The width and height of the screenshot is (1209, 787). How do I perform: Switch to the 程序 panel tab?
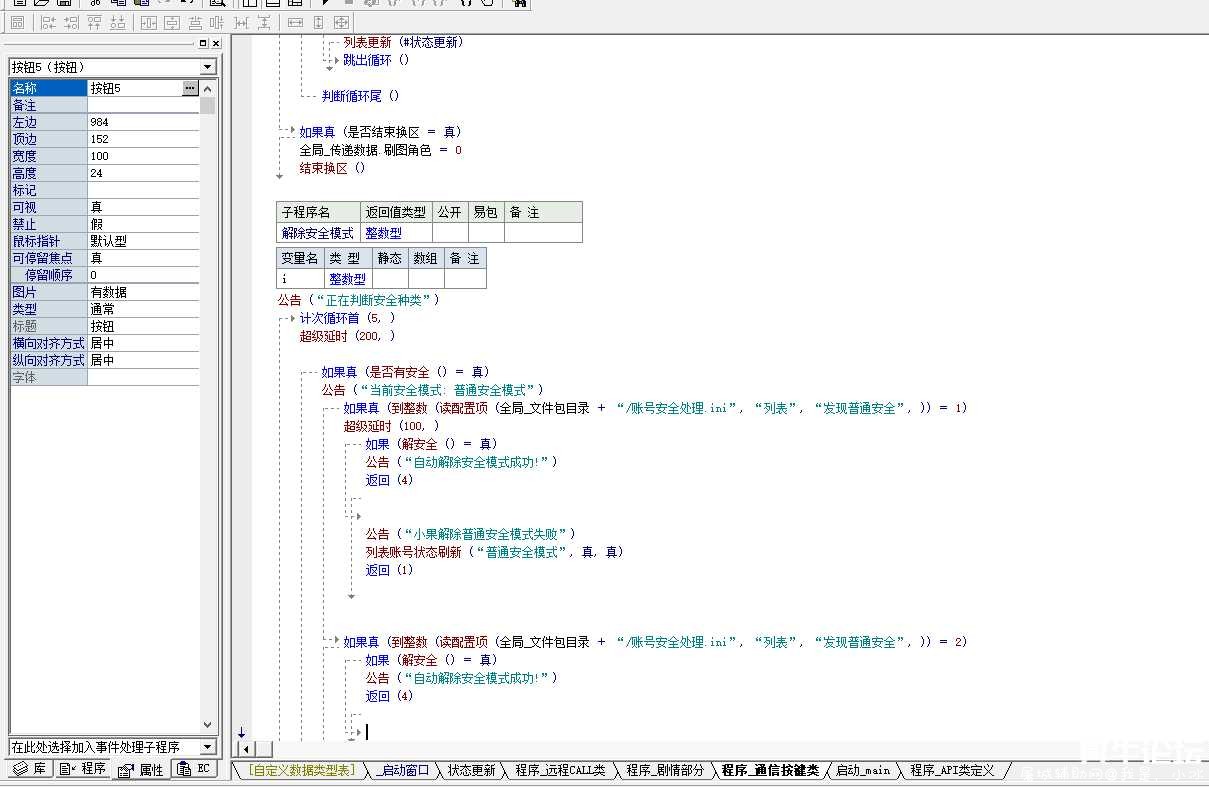point(83,769)
